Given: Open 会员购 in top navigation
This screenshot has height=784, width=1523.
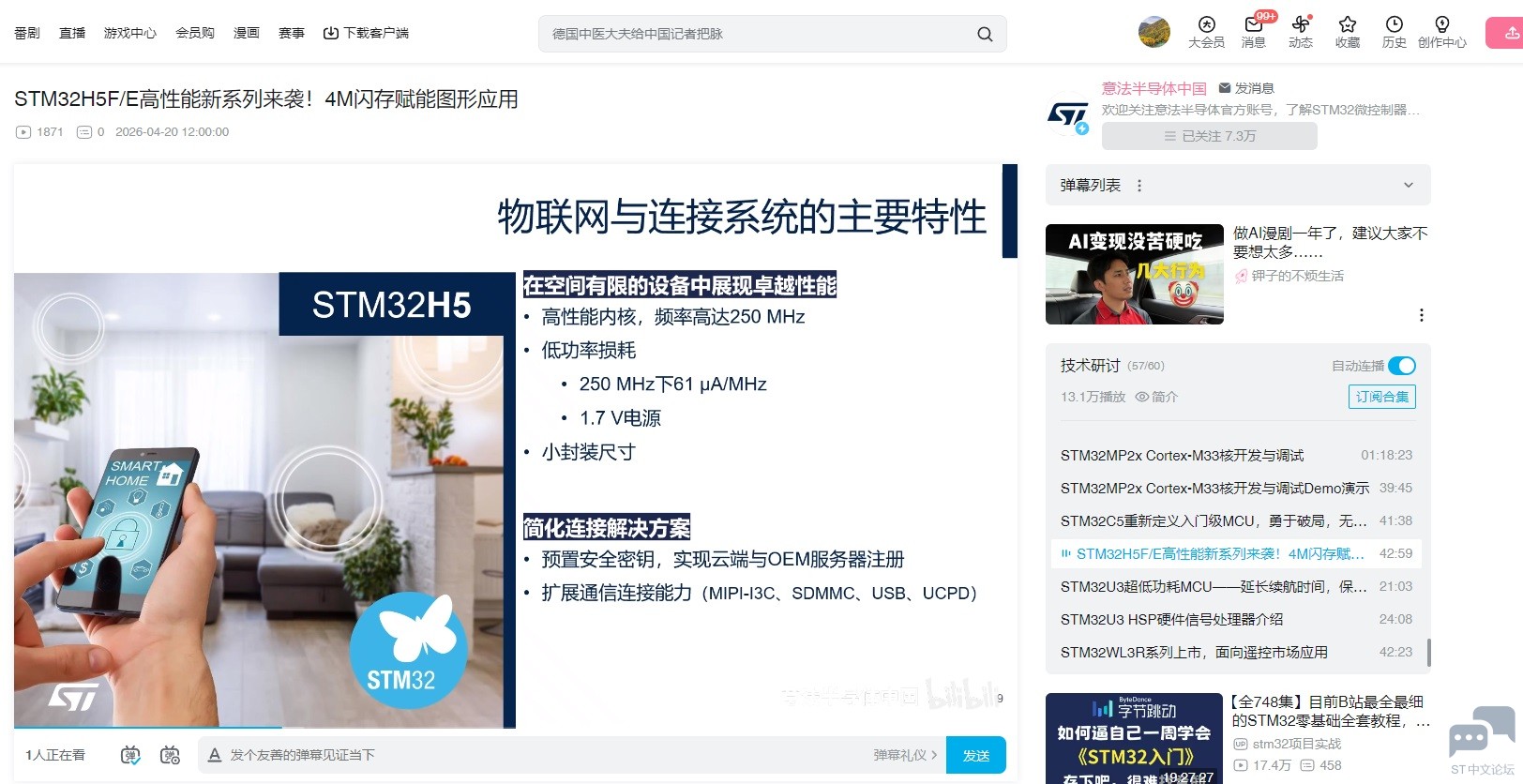Looking at the screenshot, I should pyautogui.click(x=195, y=33).
